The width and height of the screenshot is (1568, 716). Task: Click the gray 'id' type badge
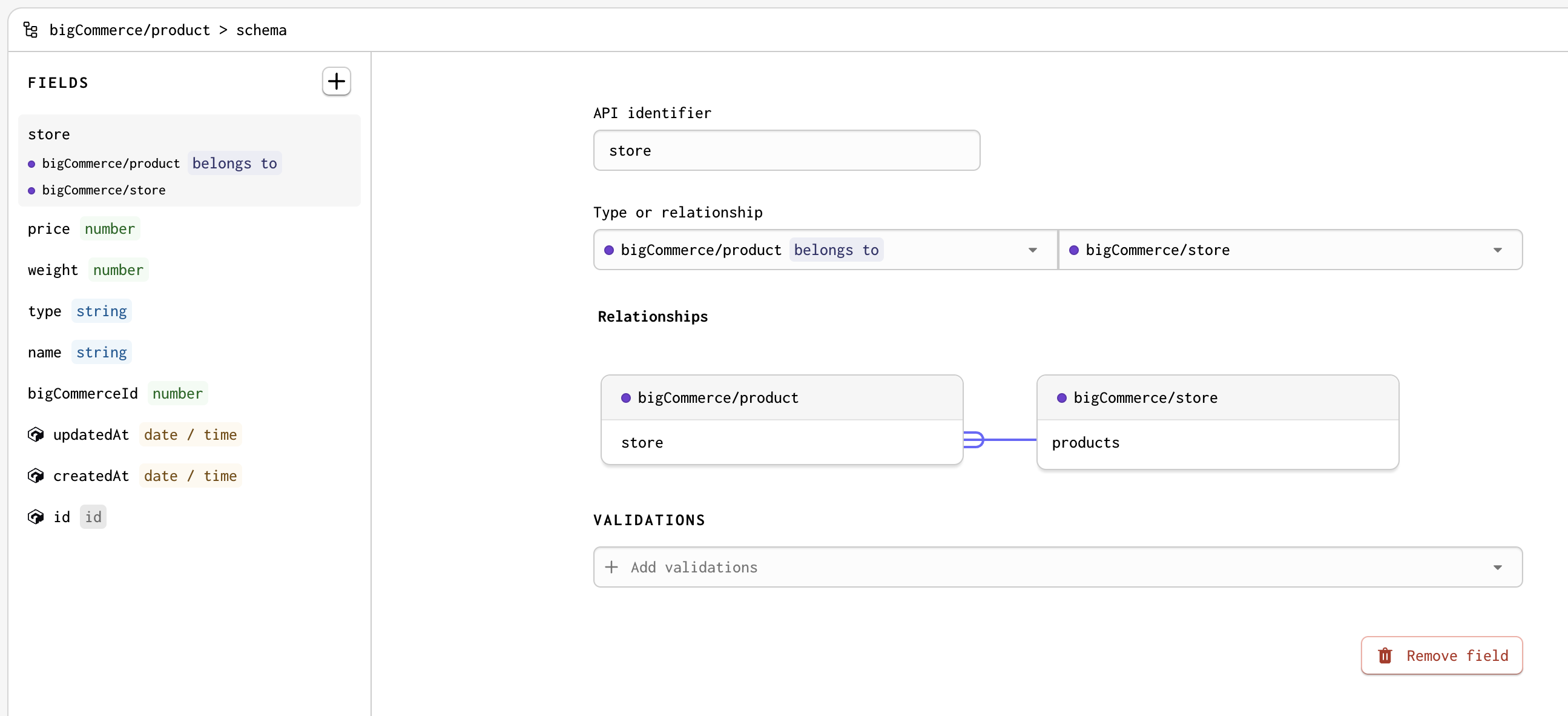93,517
